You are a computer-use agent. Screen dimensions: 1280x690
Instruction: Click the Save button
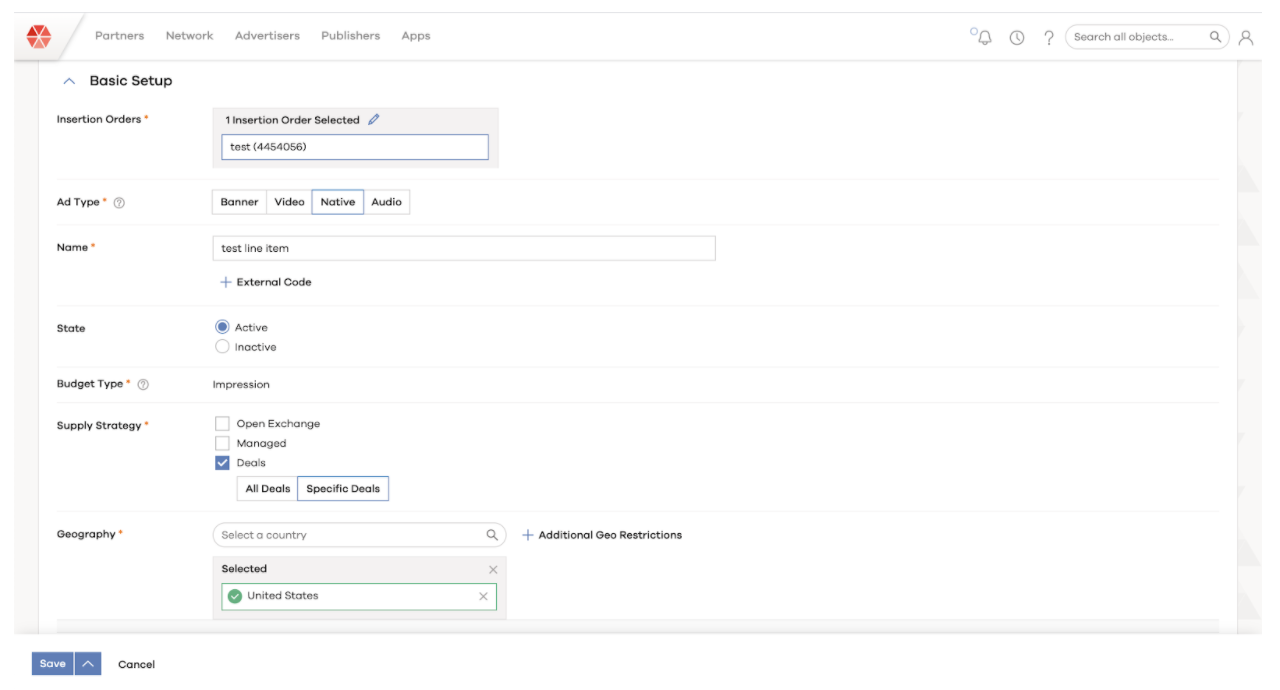53,664
